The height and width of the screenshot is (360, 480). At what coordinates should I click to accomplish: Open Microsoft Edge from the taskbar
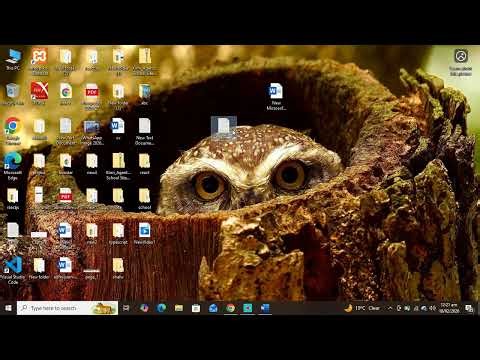click(x=161, y=308)
